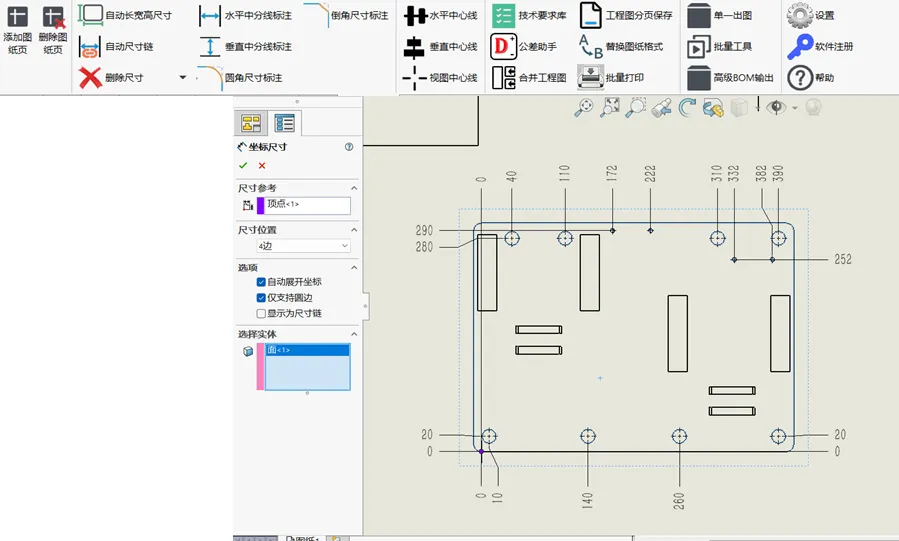Viewport: 899px width, 541px height.
Task: Confirm with the green checkmark button
Action: [243, 165]
